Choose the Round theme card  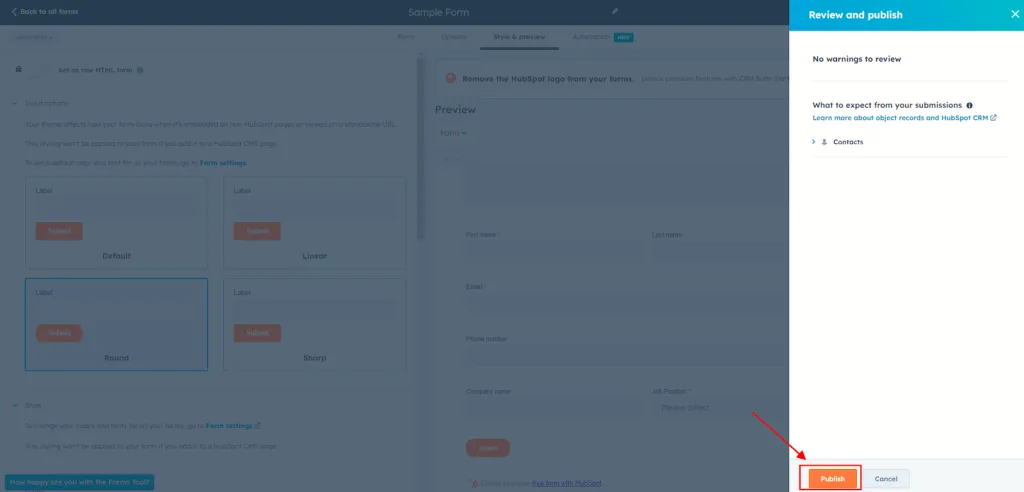click(x=116, y=325)
